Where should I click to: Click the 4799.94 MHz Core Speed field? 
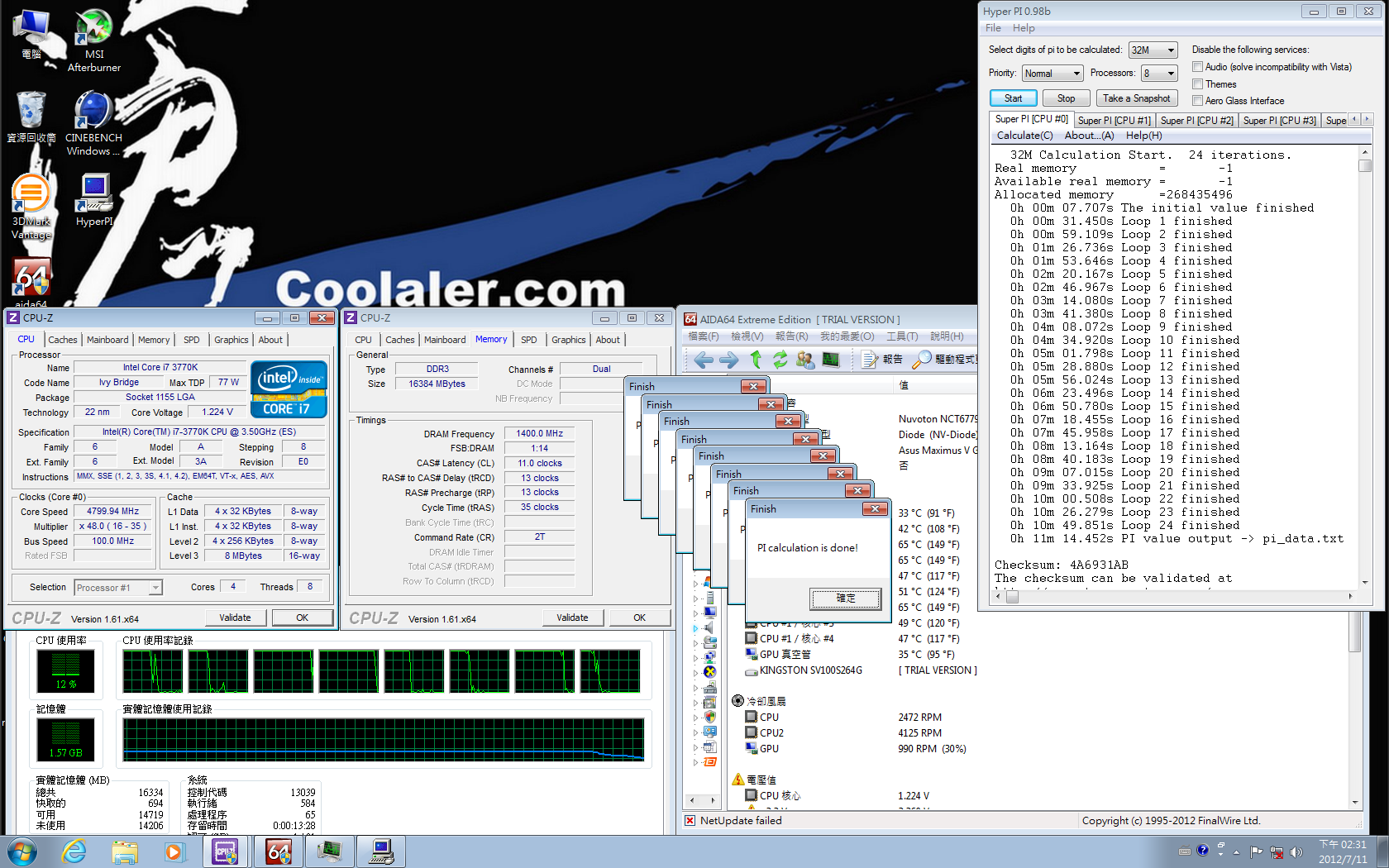pyautogui.click(x=112, y=512)
